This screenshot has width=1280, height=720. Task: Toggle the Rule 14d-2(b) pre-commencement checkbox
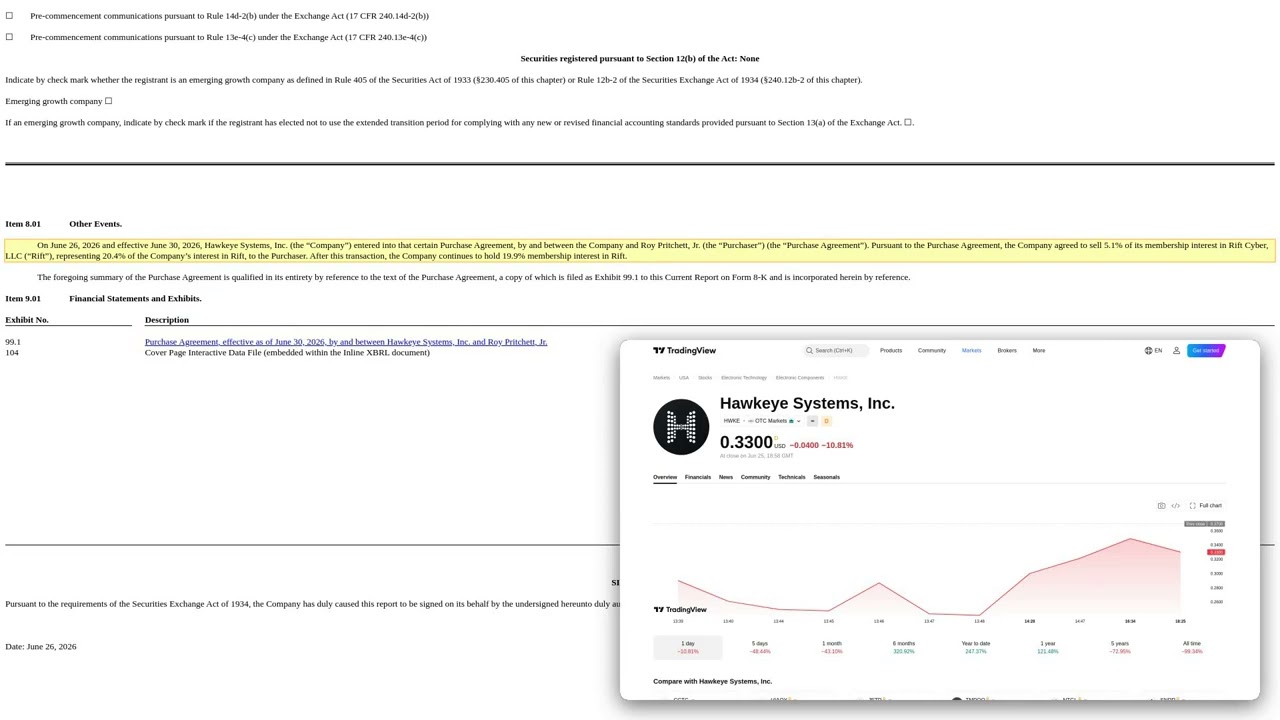(x=9, y=16)
